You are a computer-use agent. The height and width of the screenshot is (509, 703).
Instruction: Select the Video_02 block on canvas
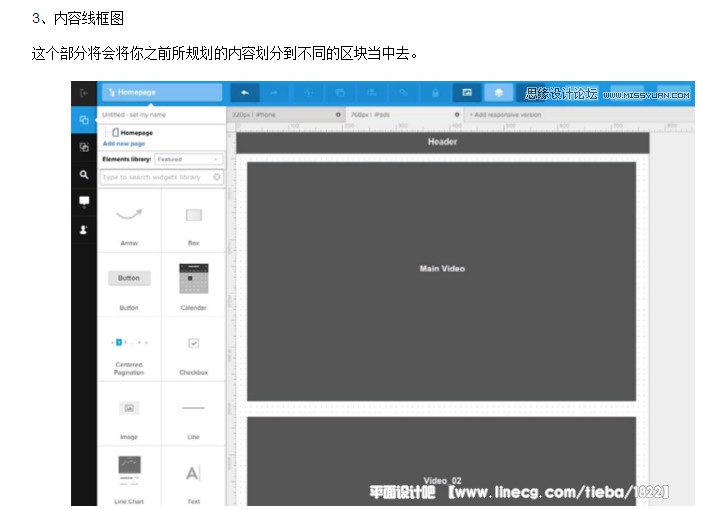[x=442, y=461]
